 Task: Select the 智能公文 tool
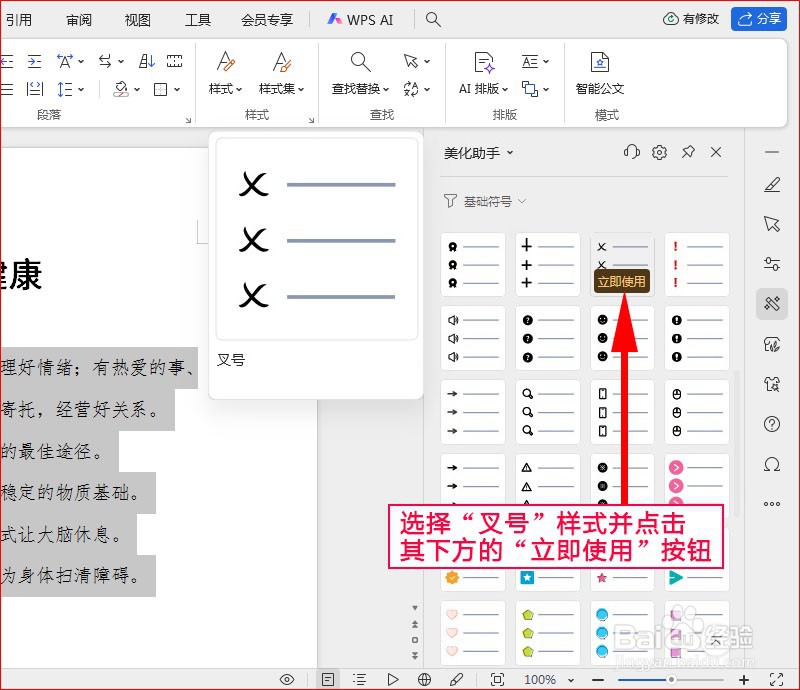[x=600, y=88]
